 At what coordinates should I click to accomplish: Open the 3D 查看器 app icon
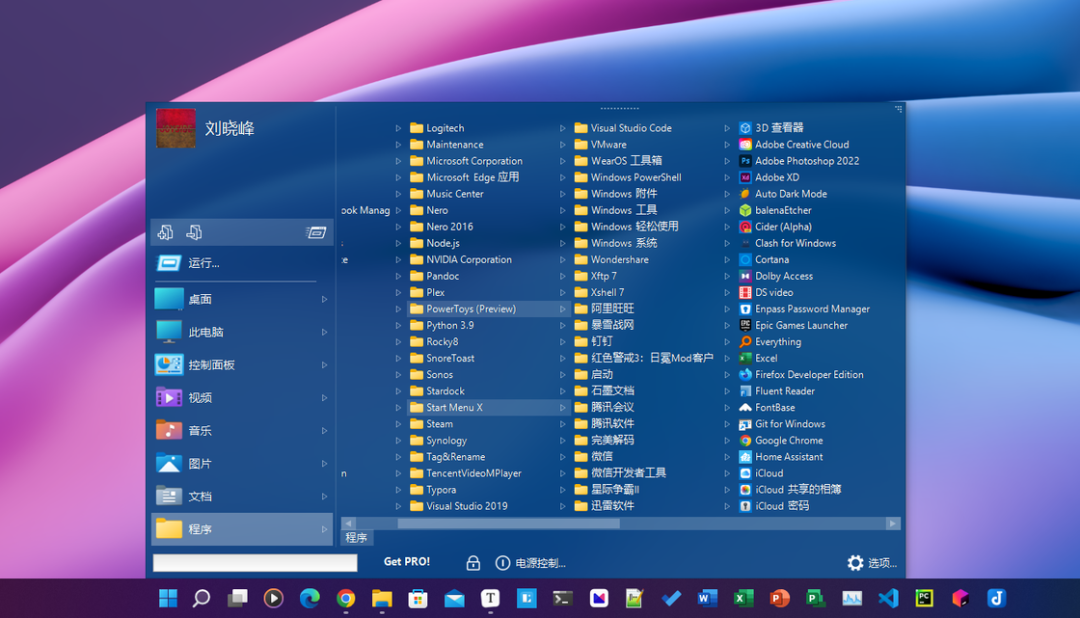745,127
